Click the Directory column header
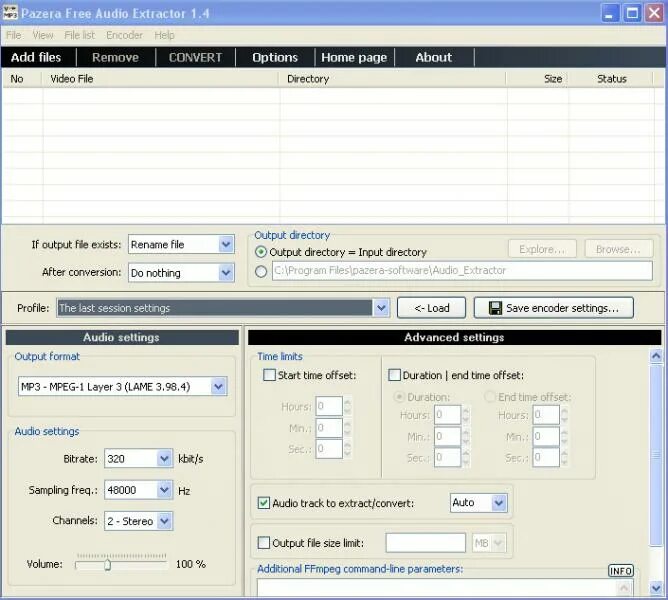The width and height of the screenshot is (668, 600). 392,79
